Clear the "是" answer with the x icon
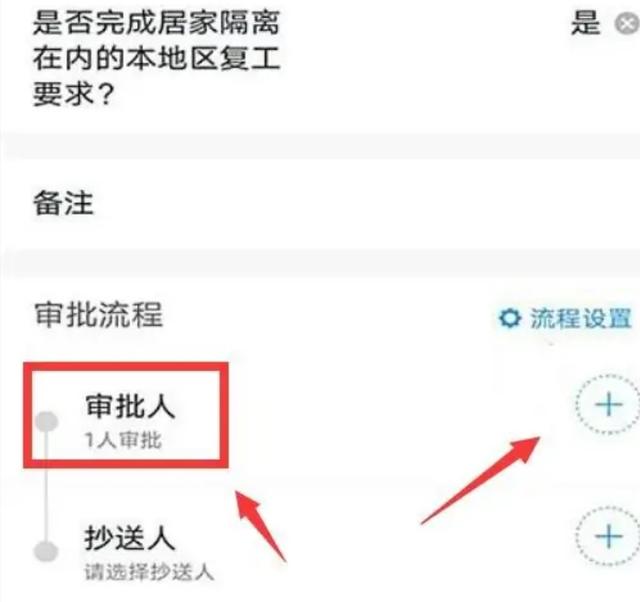 pos(627,24)
